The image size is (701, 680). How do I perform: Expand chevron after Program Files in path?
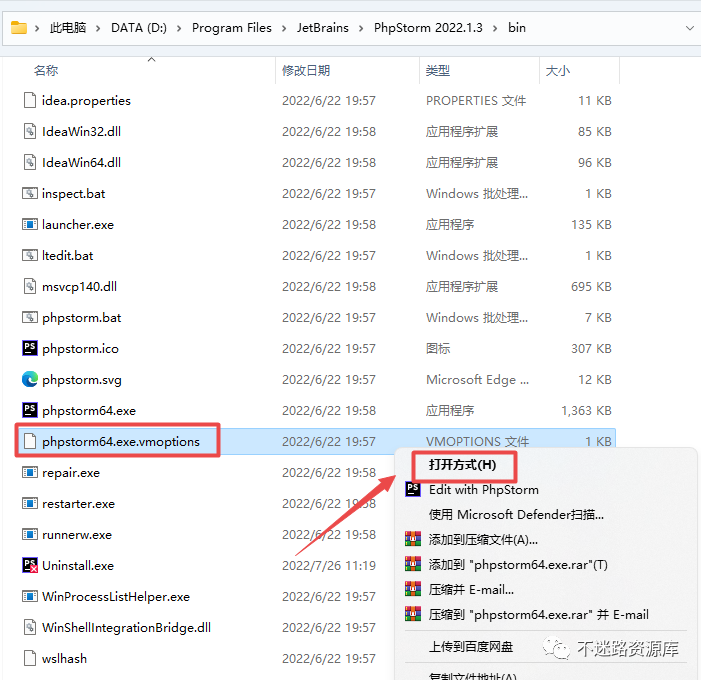pos(284,28)
